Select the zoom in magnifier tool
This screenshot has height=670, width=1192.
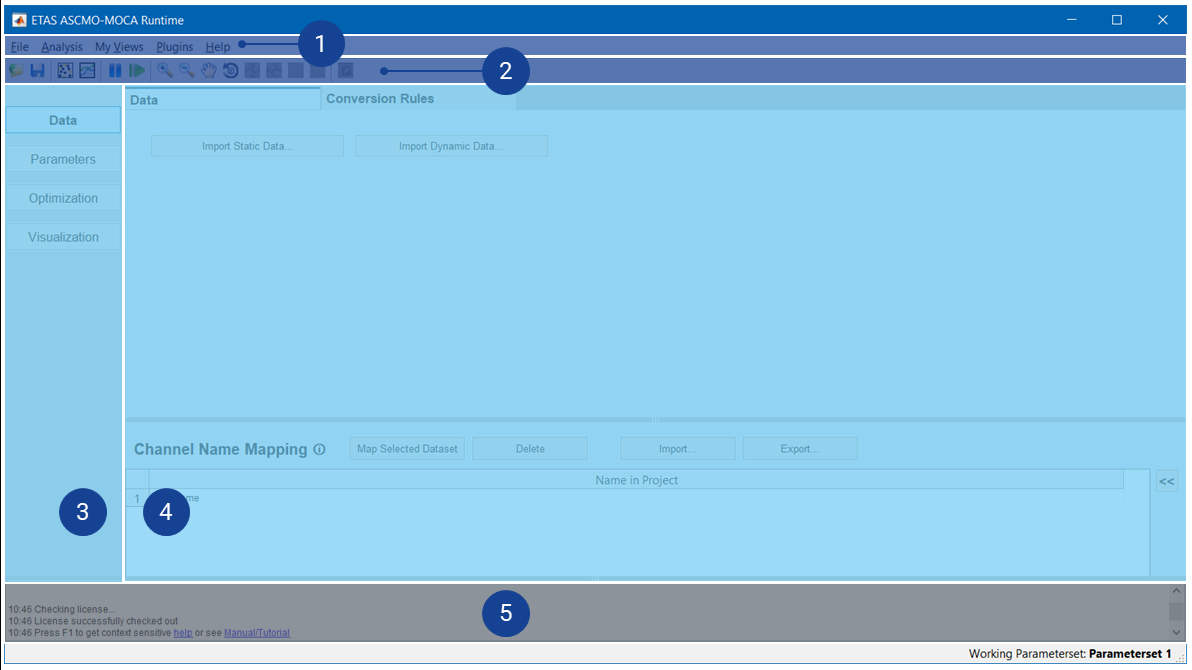pyautogui.click(x=165, y=71)
